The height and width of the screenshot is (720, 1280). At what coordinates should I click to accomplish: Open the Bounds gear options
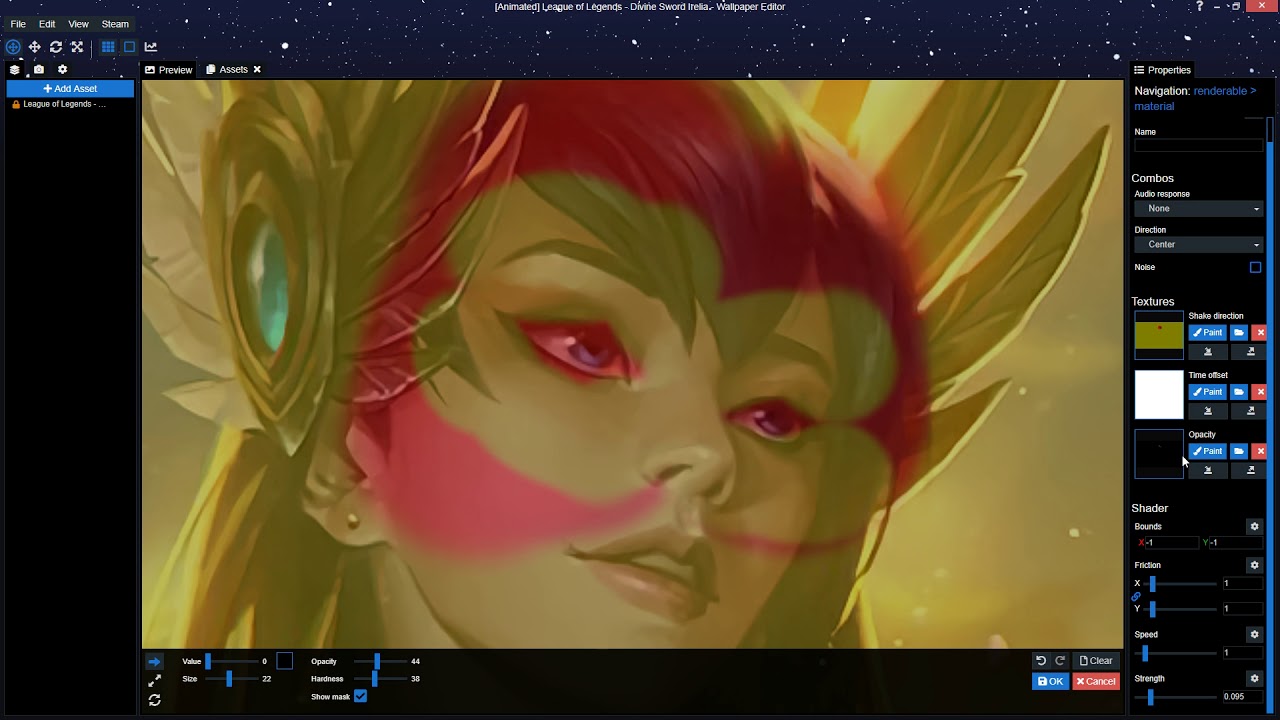1254,527
